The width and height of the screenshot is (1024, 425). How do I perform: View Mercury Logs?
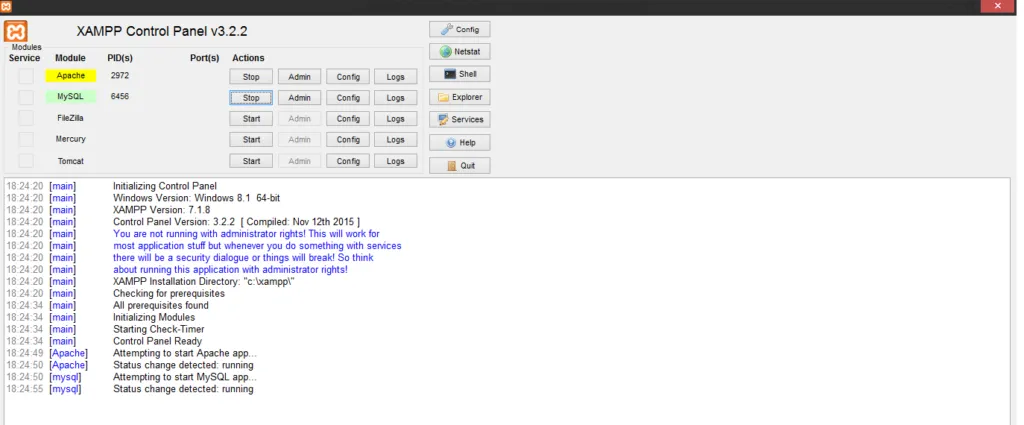[396, 140]
